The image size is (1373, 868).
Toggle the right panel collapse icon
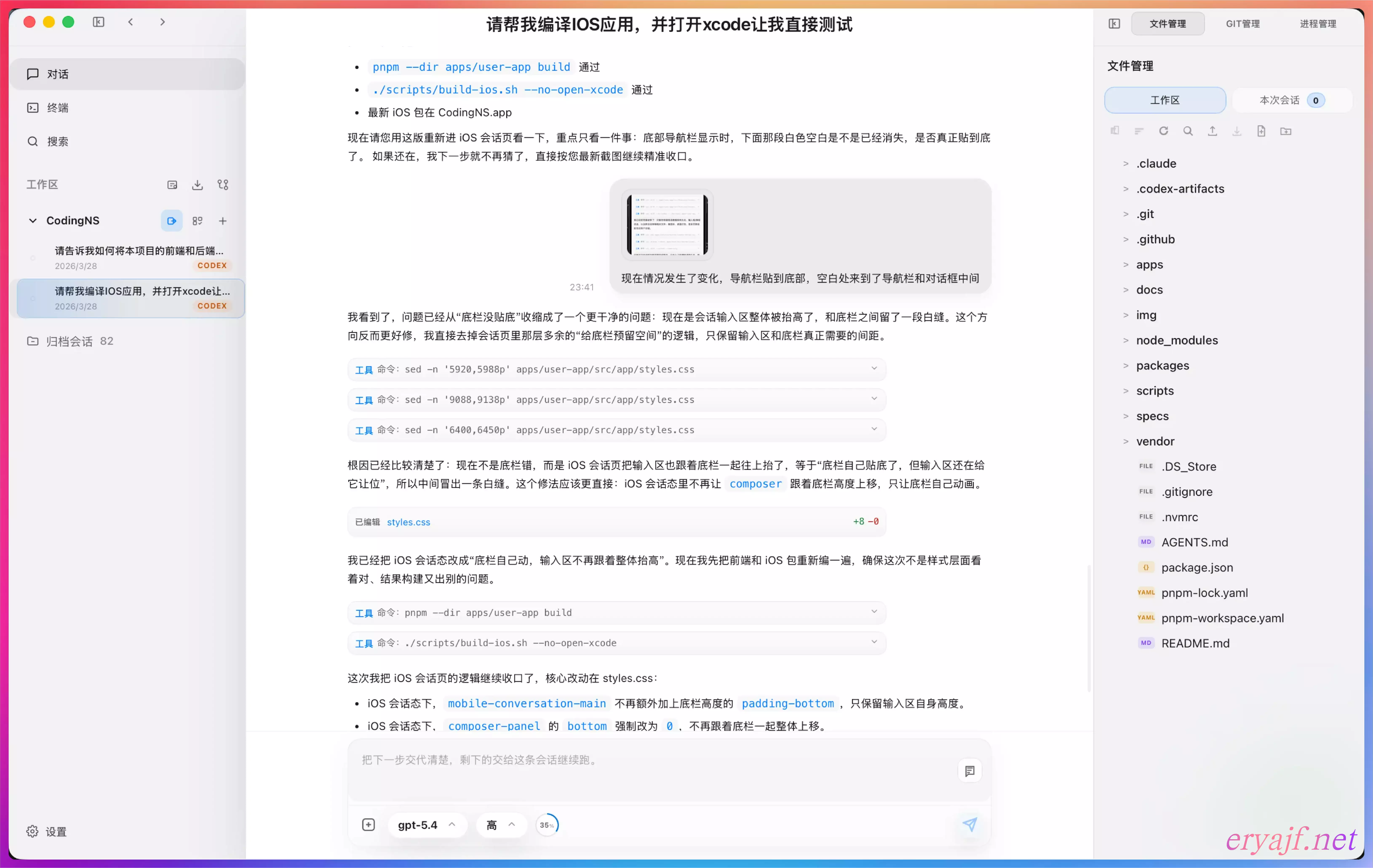[1114, 23]
